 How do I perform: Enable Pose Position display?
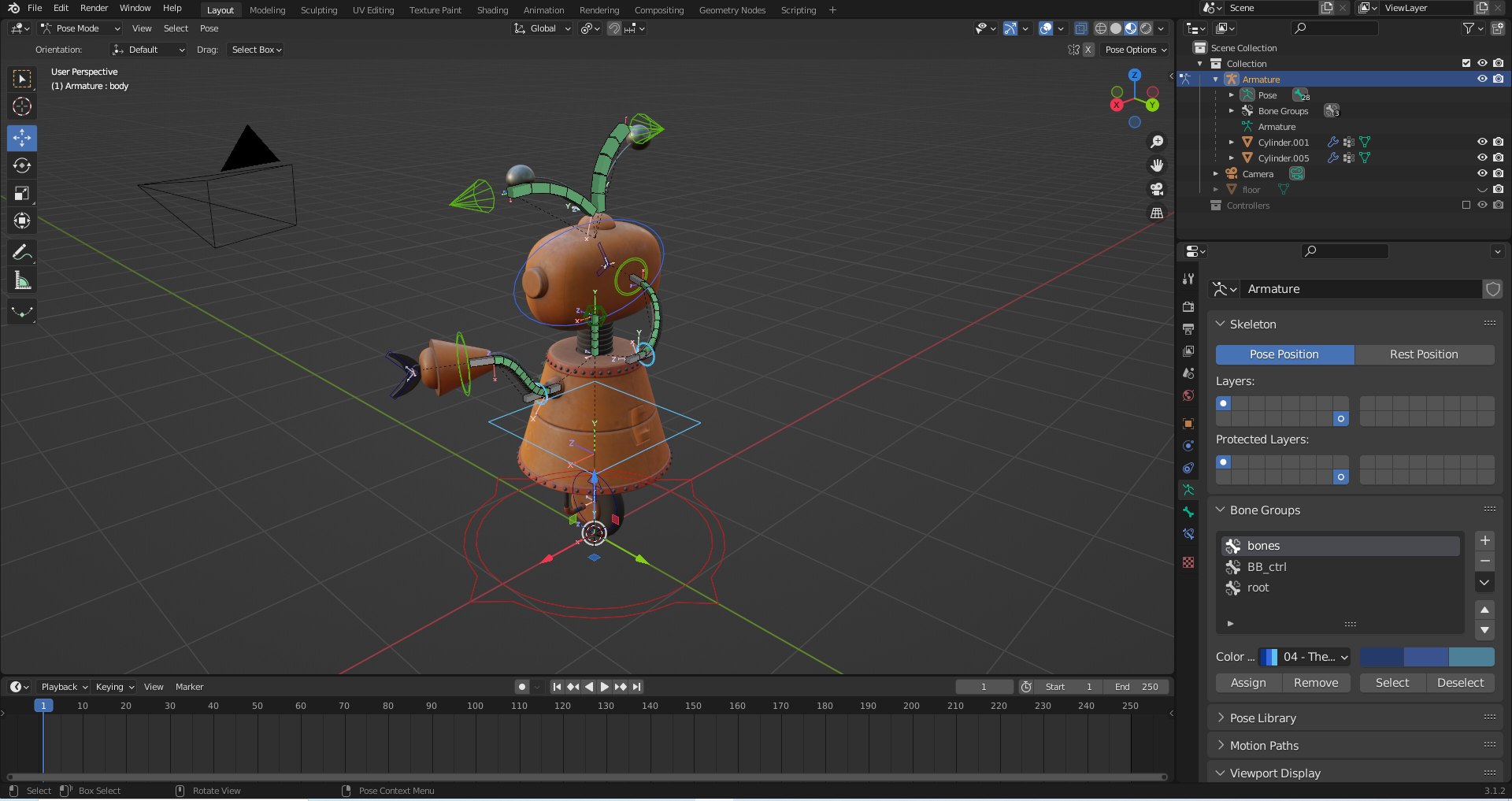tap(1284, 354)
